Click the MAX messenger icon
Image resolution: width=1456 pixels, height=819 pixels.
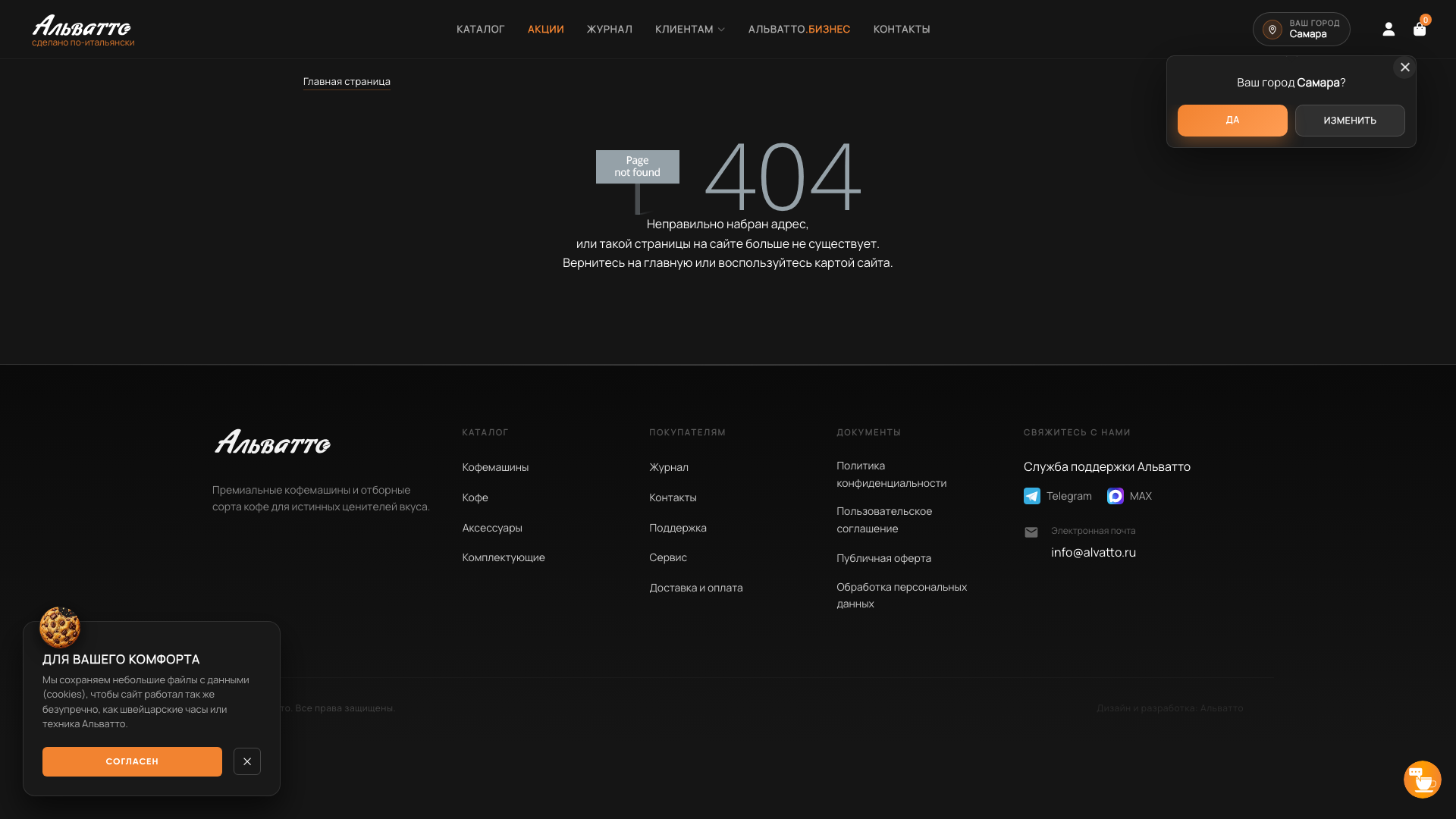pyautogui.click(x=1116, y=496)
